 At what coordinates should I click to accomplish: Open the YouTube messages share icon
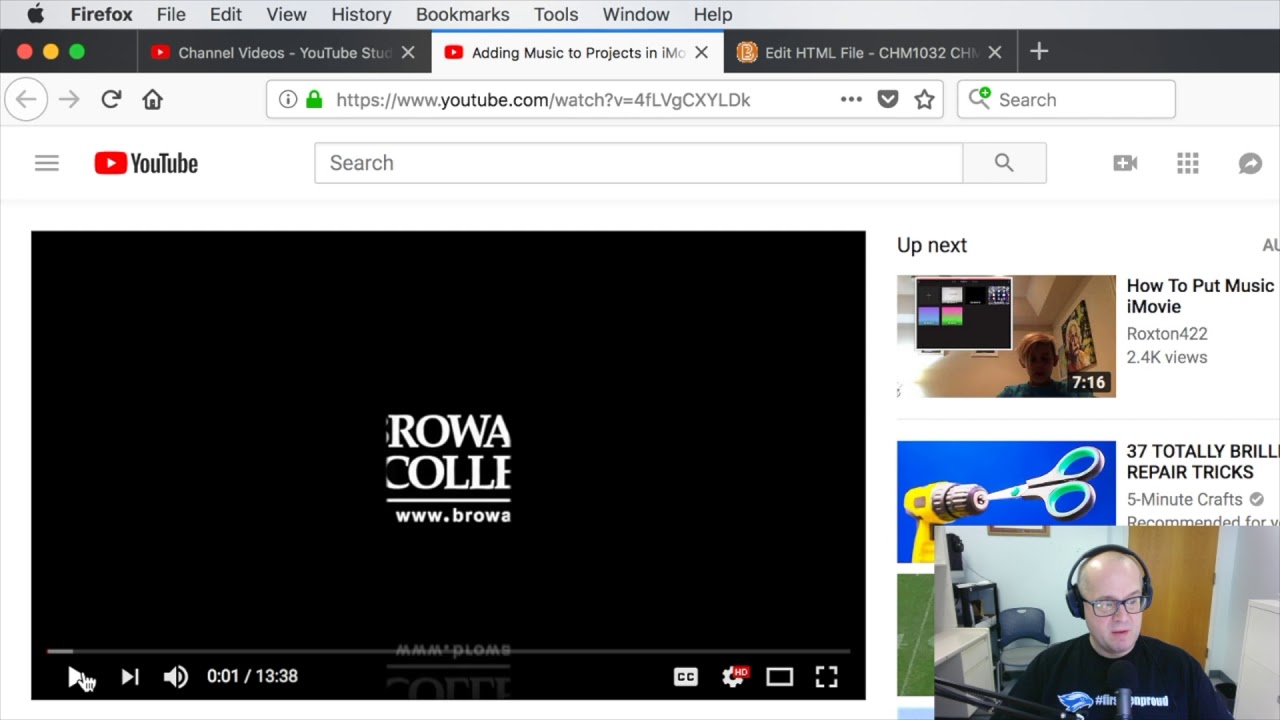1250,163
